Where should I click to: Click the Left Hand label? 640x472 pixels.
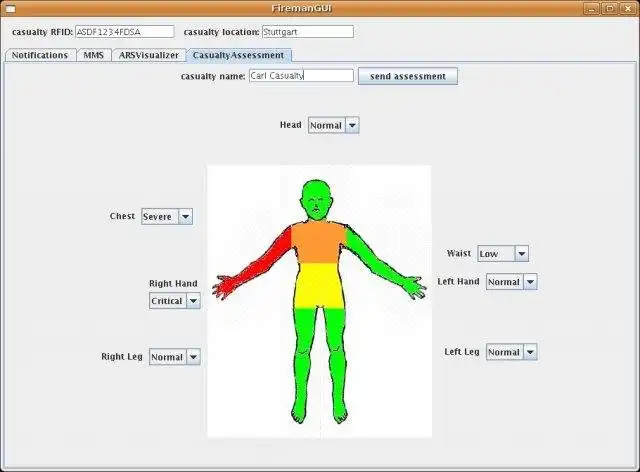tap(458, 281)
